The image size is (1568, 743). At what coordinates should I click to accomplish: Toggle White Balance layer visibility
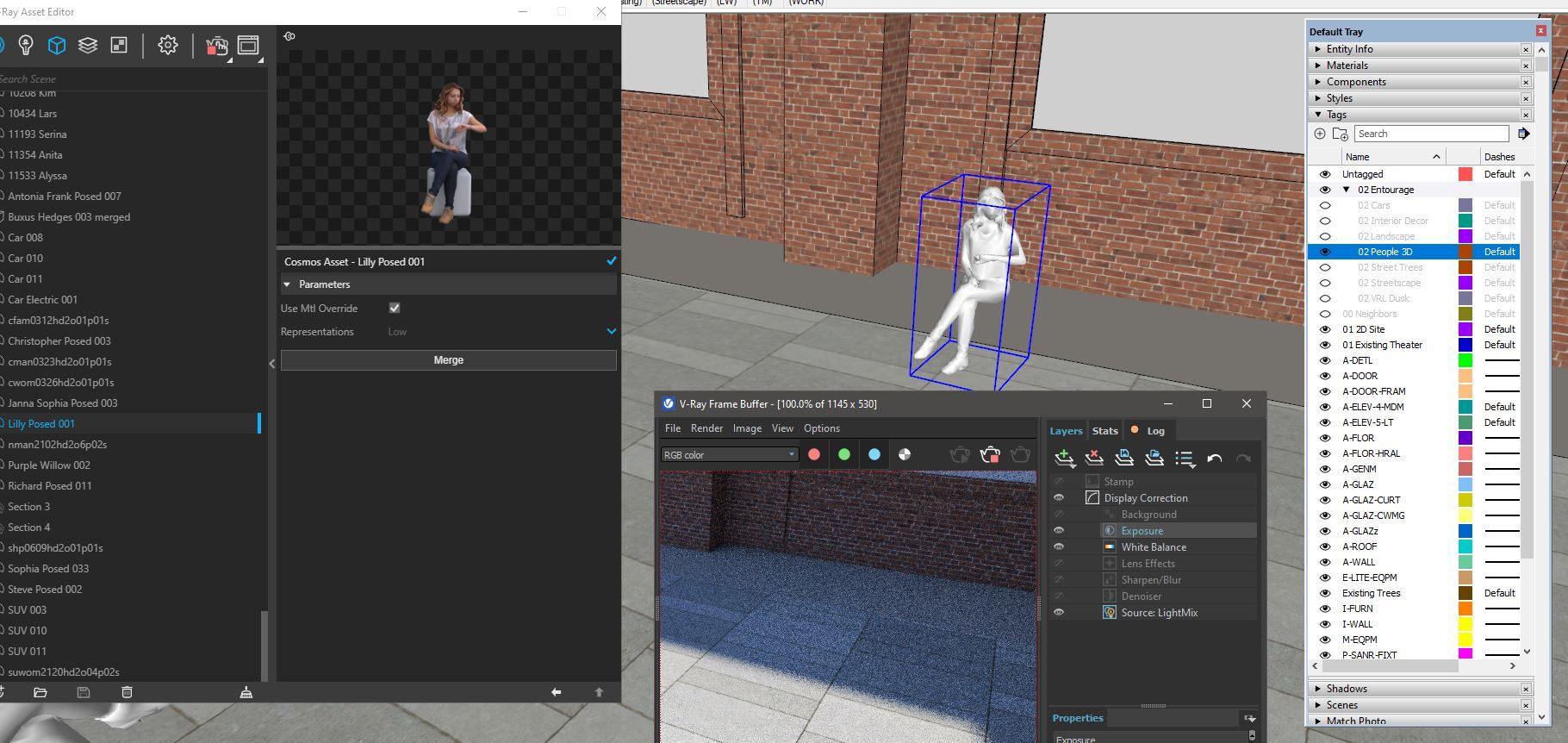point(1059,546)
